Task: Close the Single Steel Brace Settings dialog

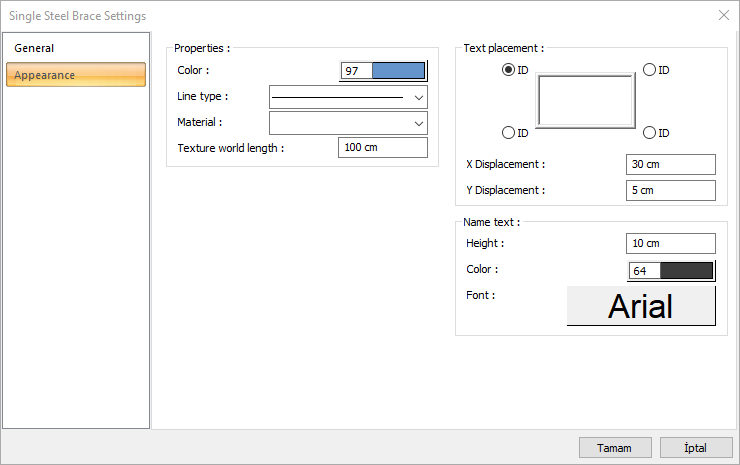Action: tap(723, 15)
